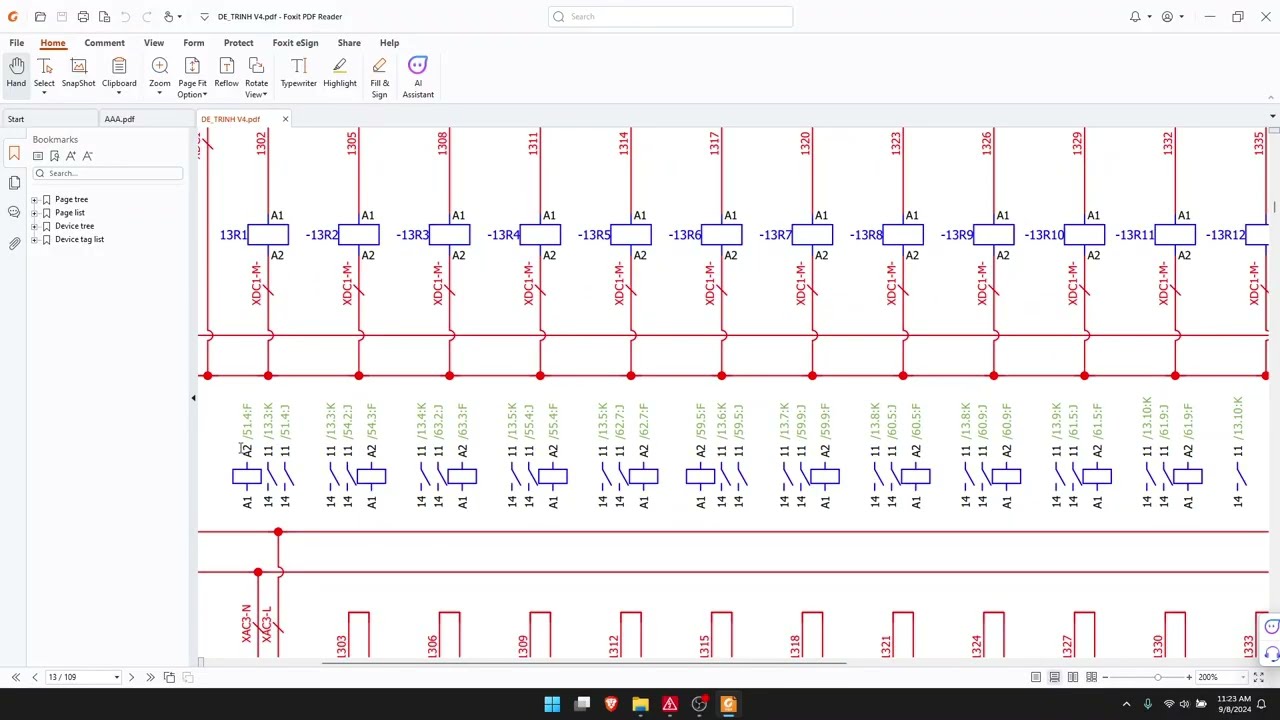Open the notifications bell in title bar

tap(1135, 16)
